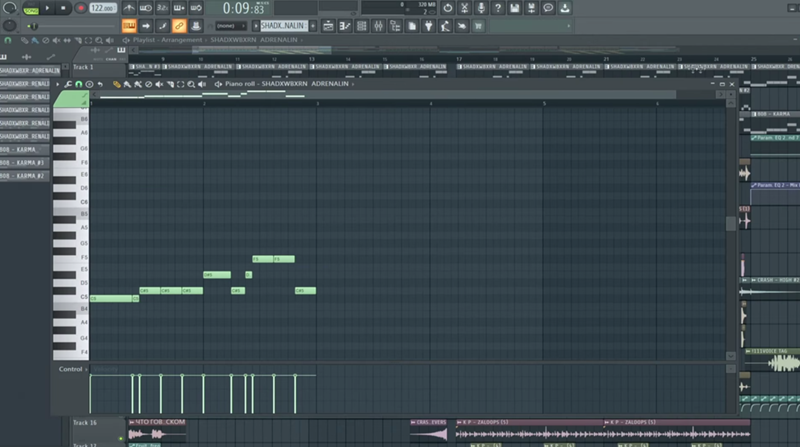Image resolution: width=800 pixels, height=447 pixels.
Task: Open the Channel rack icon
Action: tap(362, 26)
